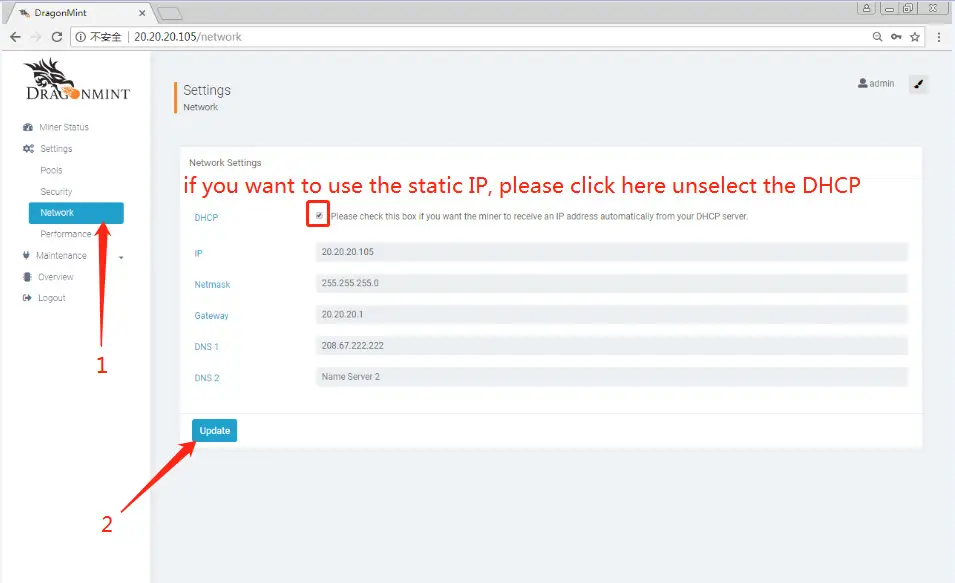The width and height of the screenshot is (955, 583).
Task: Click the Maintenance icon in sidebar
Action: point(26,256)
